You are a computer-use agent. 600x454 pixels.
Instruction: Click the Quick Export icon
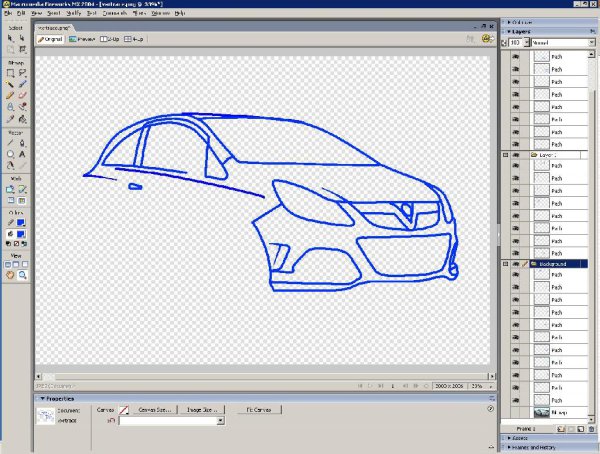click(x=486, y=40)
